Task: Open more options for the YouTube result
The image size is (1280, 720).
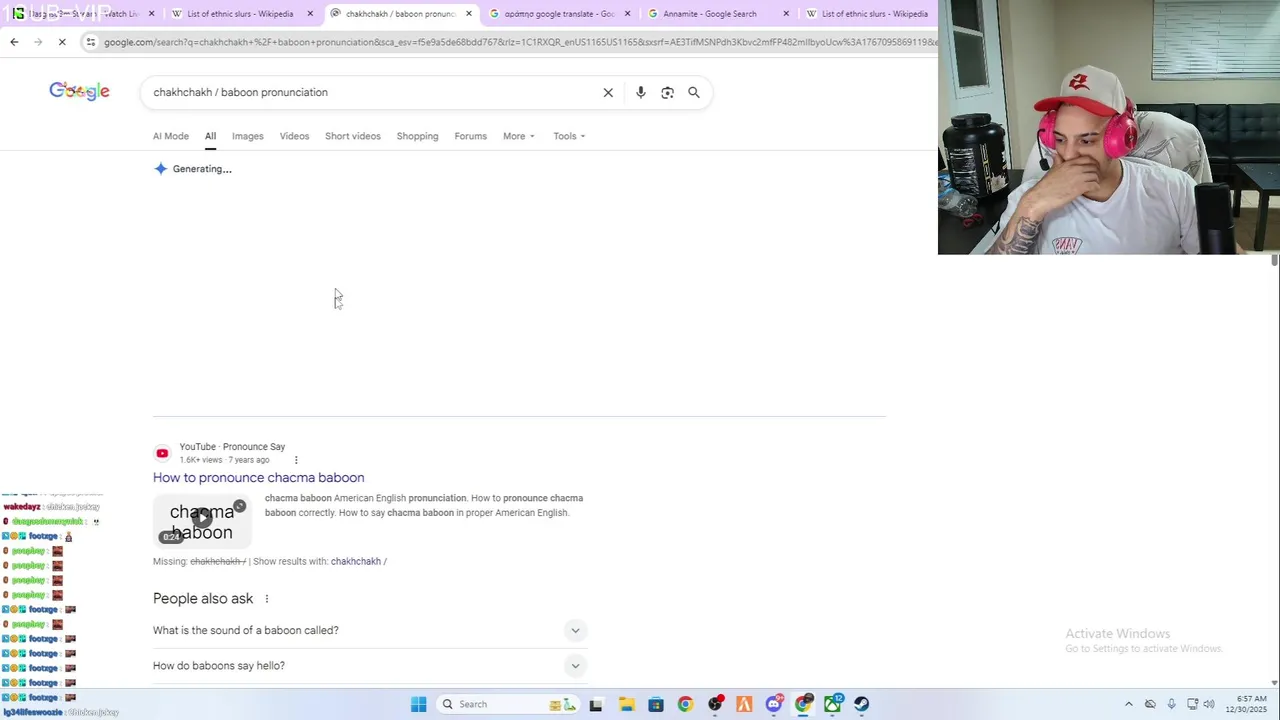Action: (296, 460)
